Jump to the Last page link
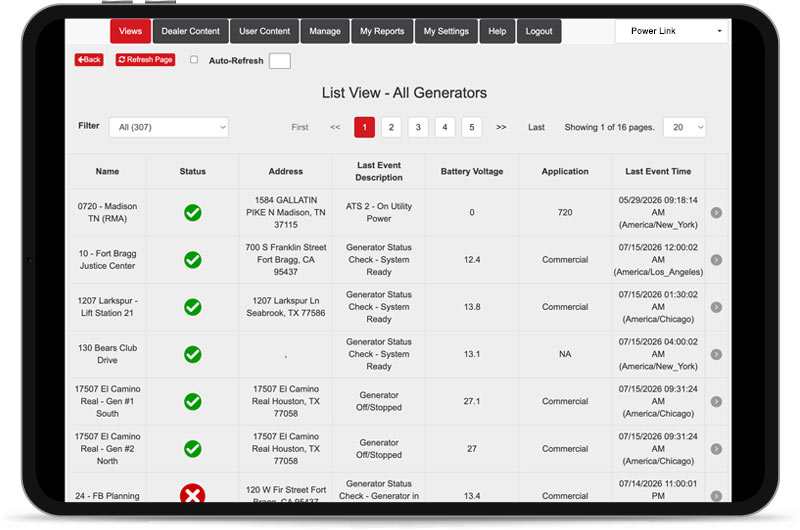The image size is (800, 530). 536,127
